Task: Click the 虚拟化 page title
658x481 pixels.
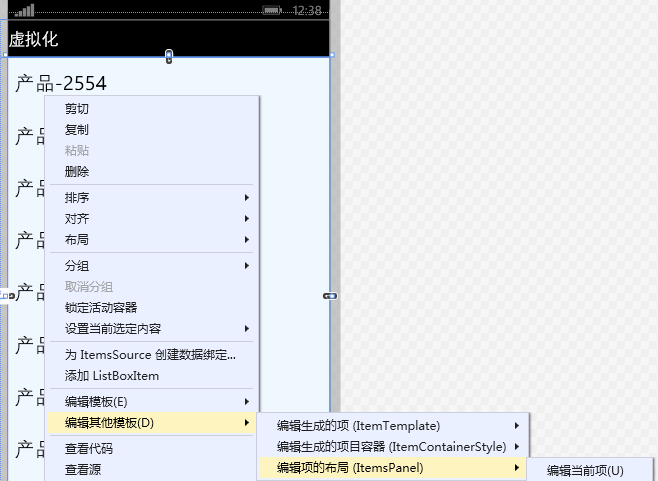Action: click(x=34, y=39)
